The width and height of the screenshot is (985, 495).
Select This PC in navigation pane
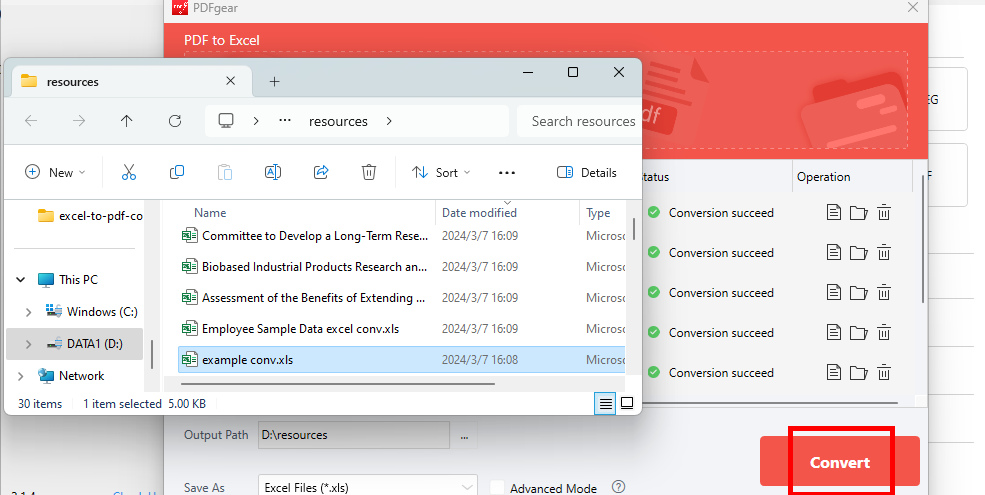pos(79,280)
